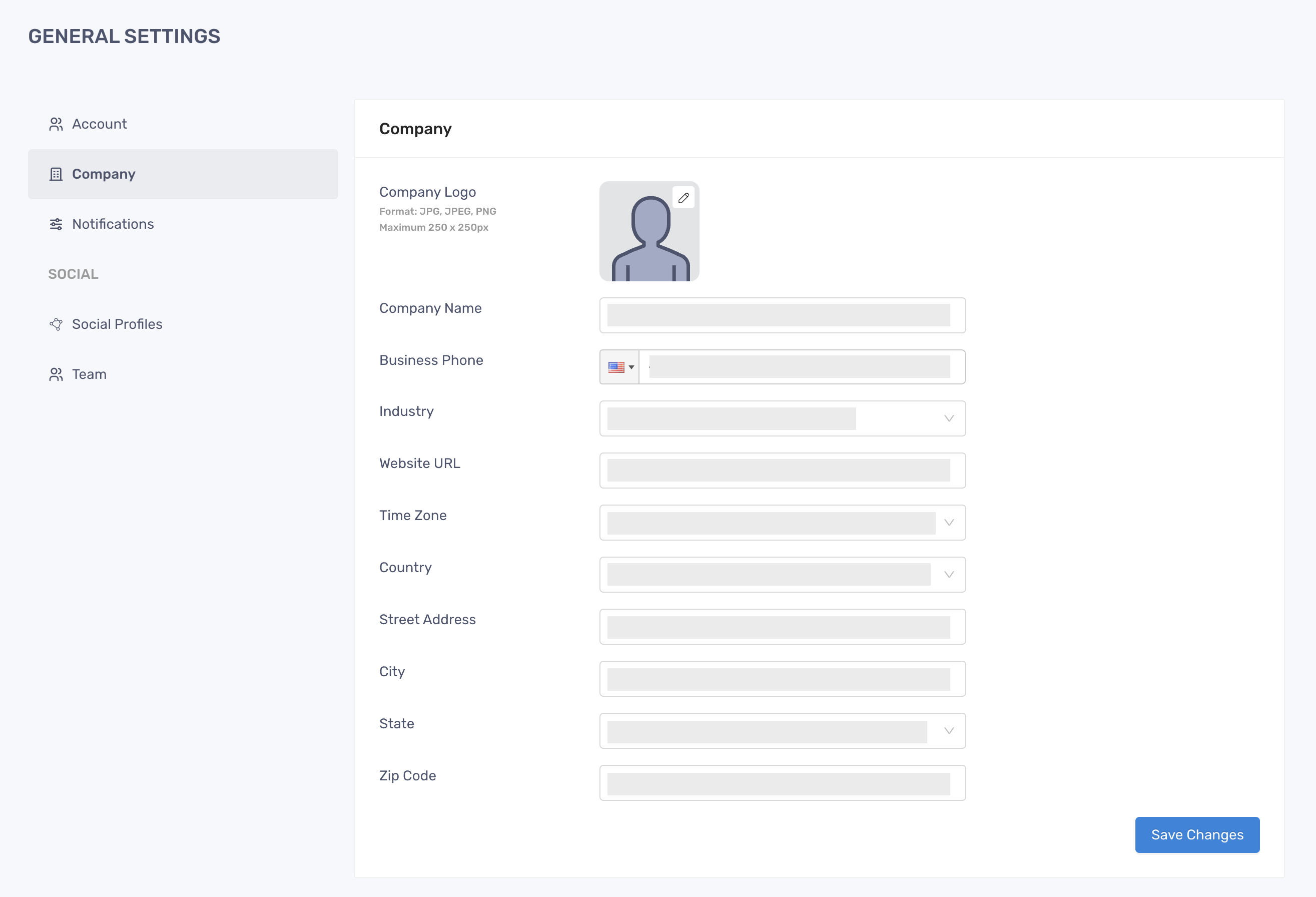
Task: Click the 'GENERAL SETTINGS' page heading
Action: (x=124, y=36)
